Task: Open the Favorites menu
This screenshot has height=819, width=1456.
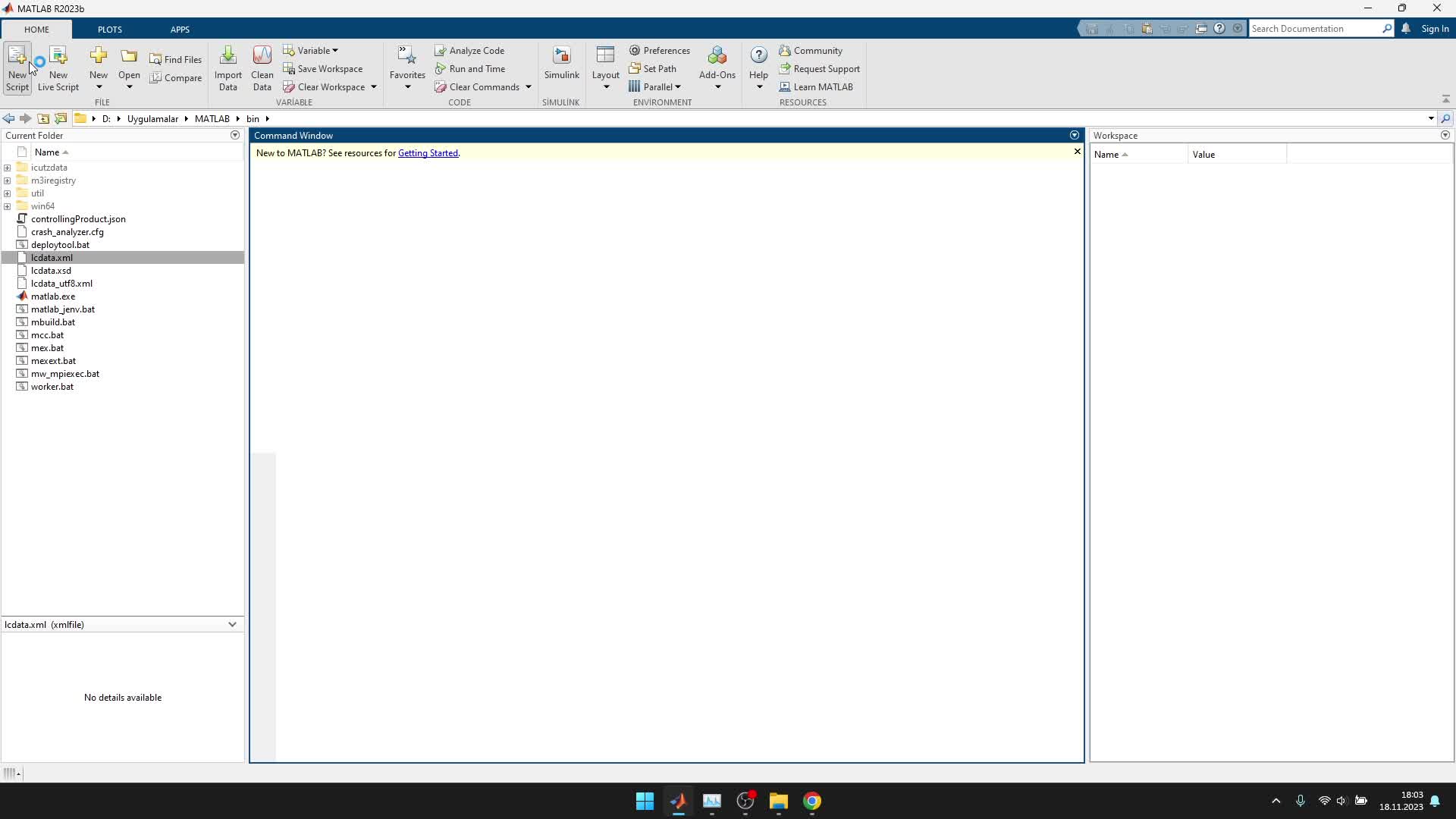Action: (407, 68)
